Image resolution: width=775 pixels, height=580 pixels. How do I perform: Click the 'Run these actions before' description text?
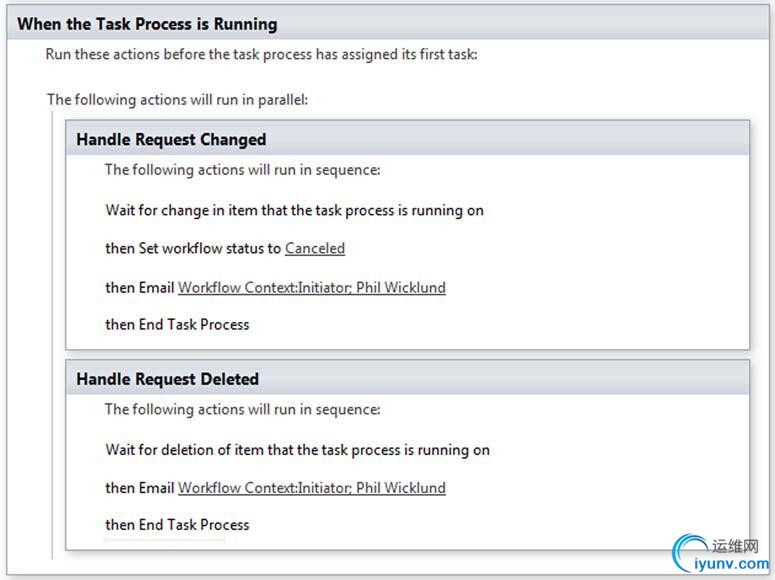click(261, 53)
